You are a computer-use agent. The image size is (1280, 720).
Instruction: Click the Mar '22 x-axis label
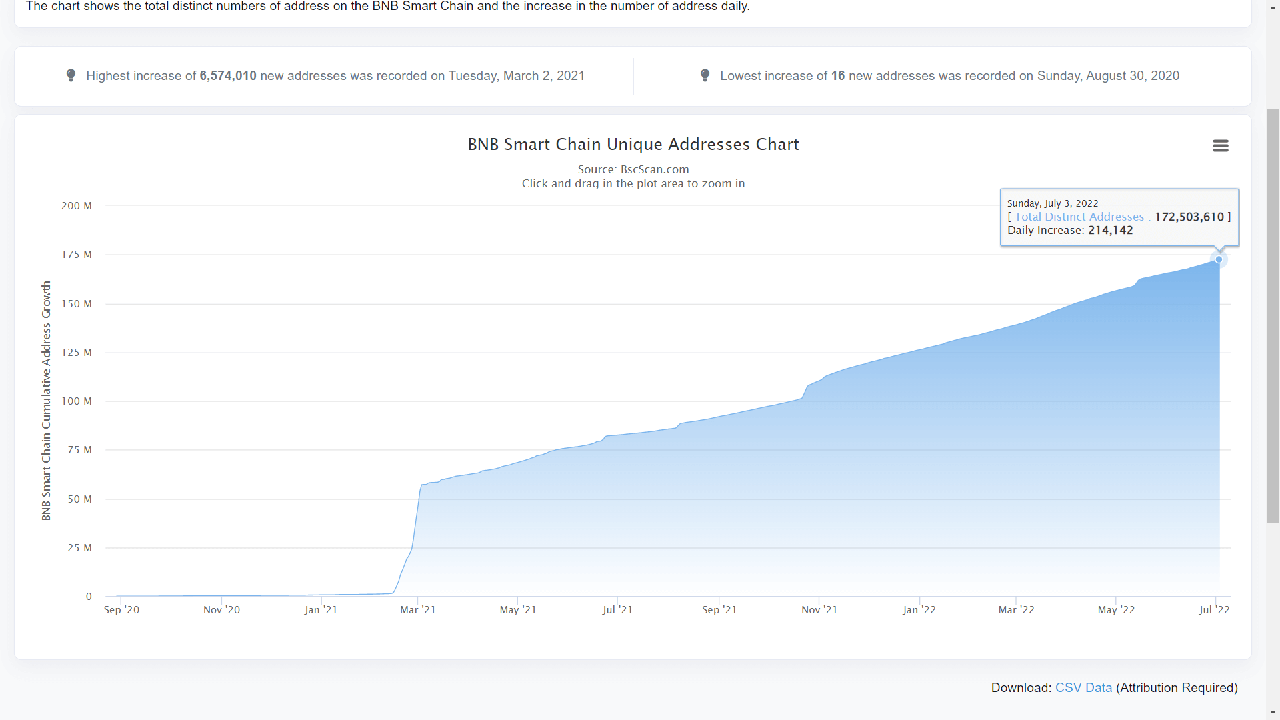click(x=1015, y=609)
